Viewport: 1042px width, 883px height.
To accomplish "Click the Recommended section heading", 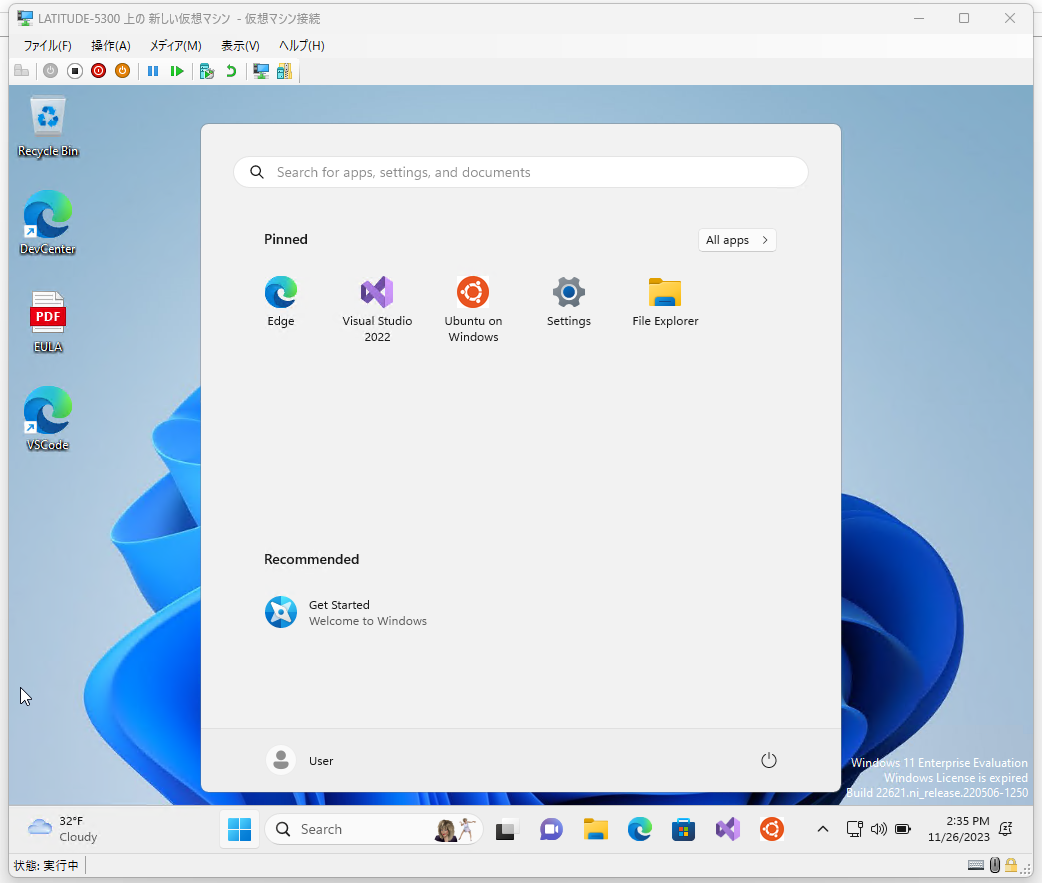I will pyautogui.click(x=311, y=559).
